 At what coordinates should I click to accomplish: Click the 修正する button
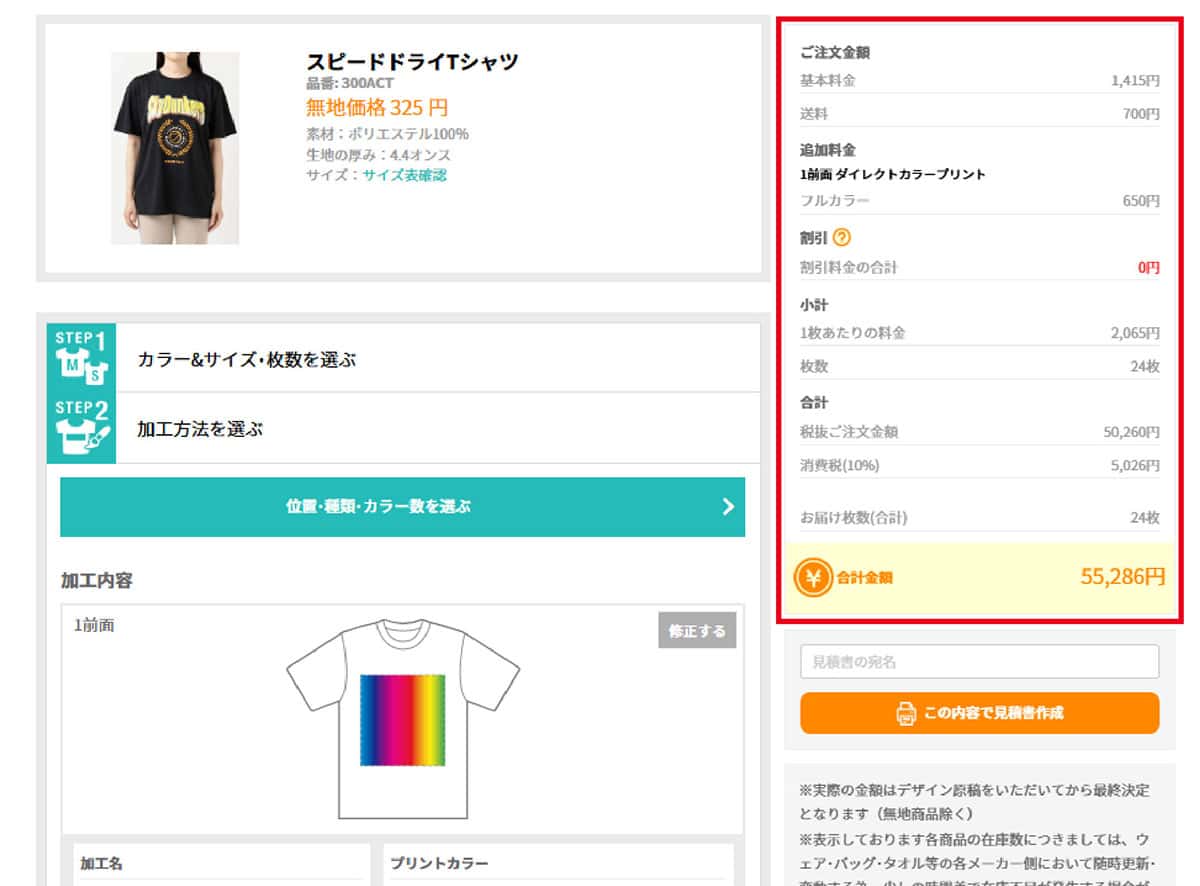pyautogui.click(x=697, y=631)
